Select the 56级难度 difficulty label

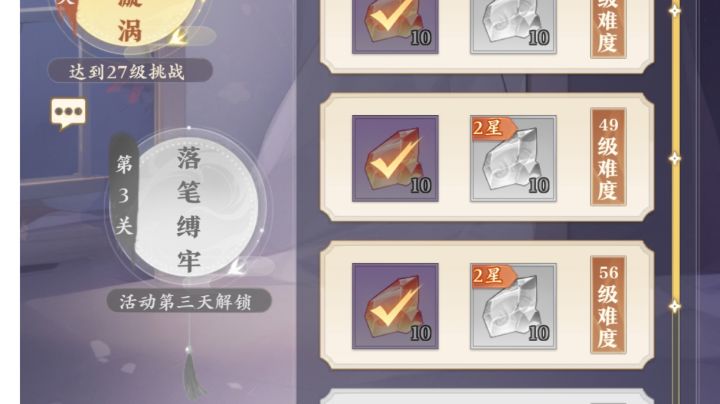608,305
